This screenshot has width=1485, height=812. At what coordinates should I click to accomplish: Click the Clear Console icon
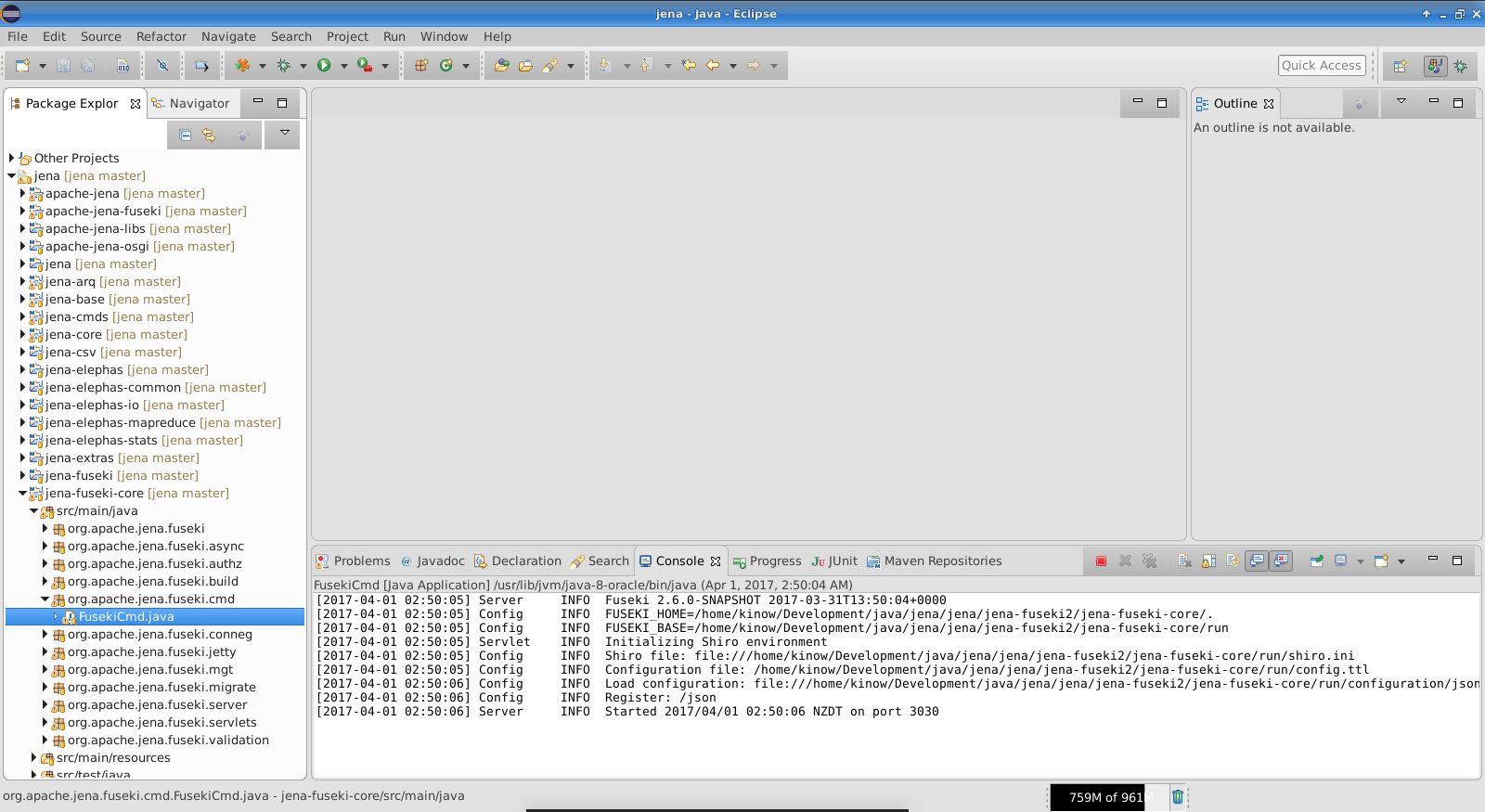(x=1184, y=561)
